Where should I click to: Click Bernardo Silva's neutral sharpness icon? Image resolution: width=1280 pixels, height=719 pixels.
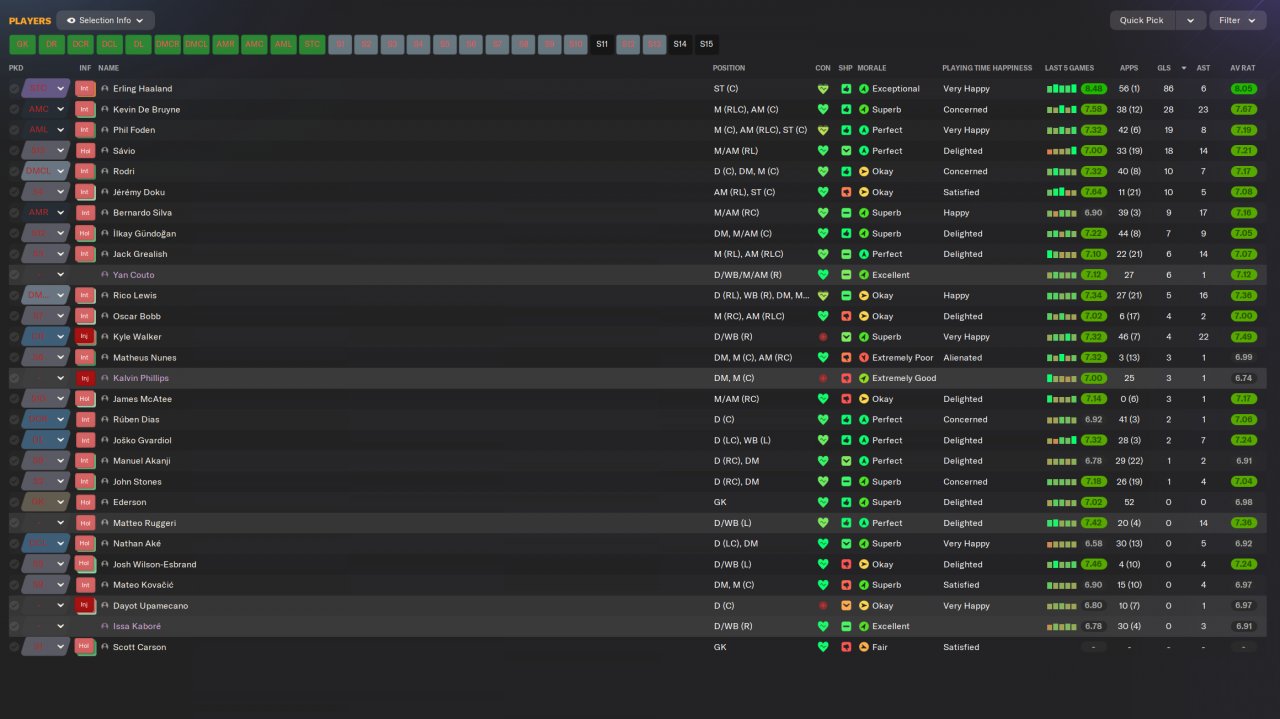(x=846, y=213)
